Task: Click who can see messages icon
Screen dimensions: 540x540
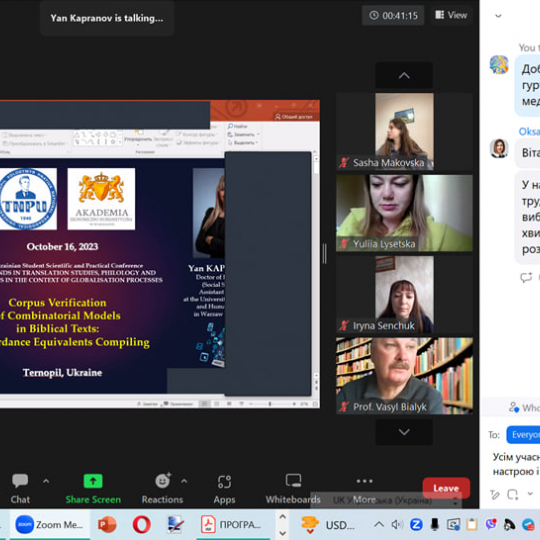Action: tap(513, 407)
